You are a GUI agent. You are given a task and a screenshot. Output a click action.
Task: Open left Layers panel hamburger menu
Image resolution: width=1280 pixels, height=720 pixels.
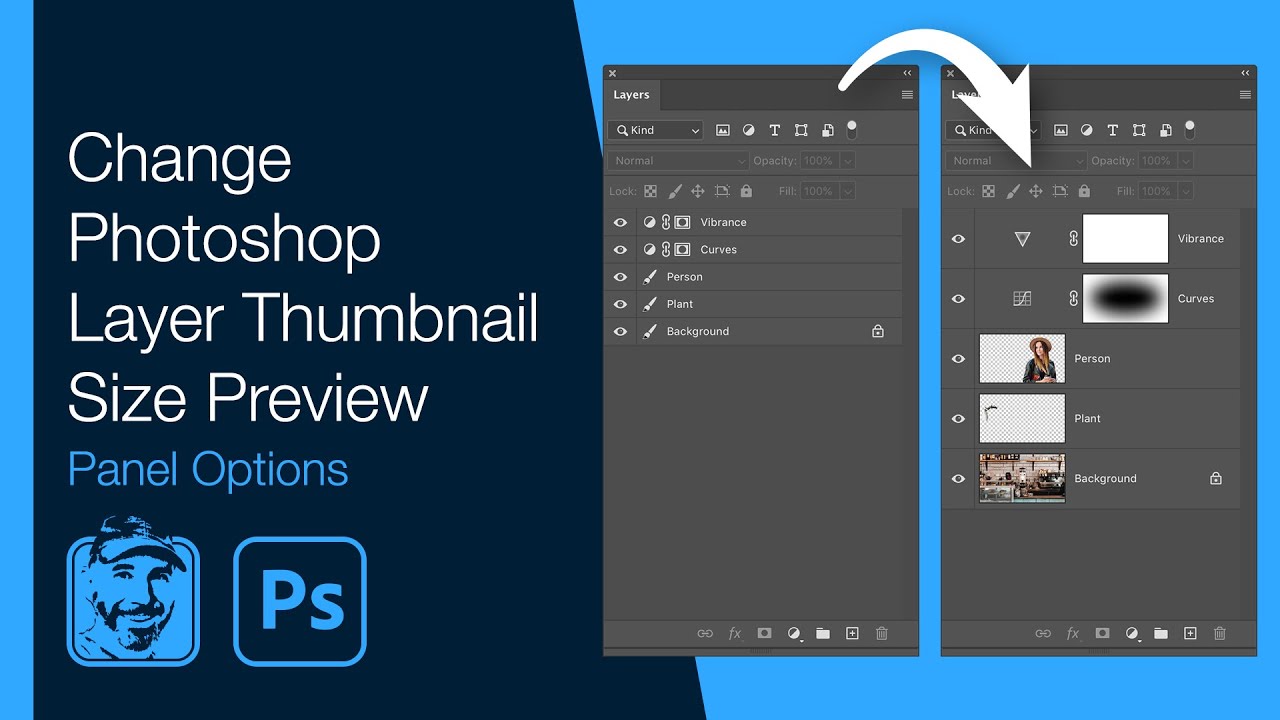coord(907,95)
